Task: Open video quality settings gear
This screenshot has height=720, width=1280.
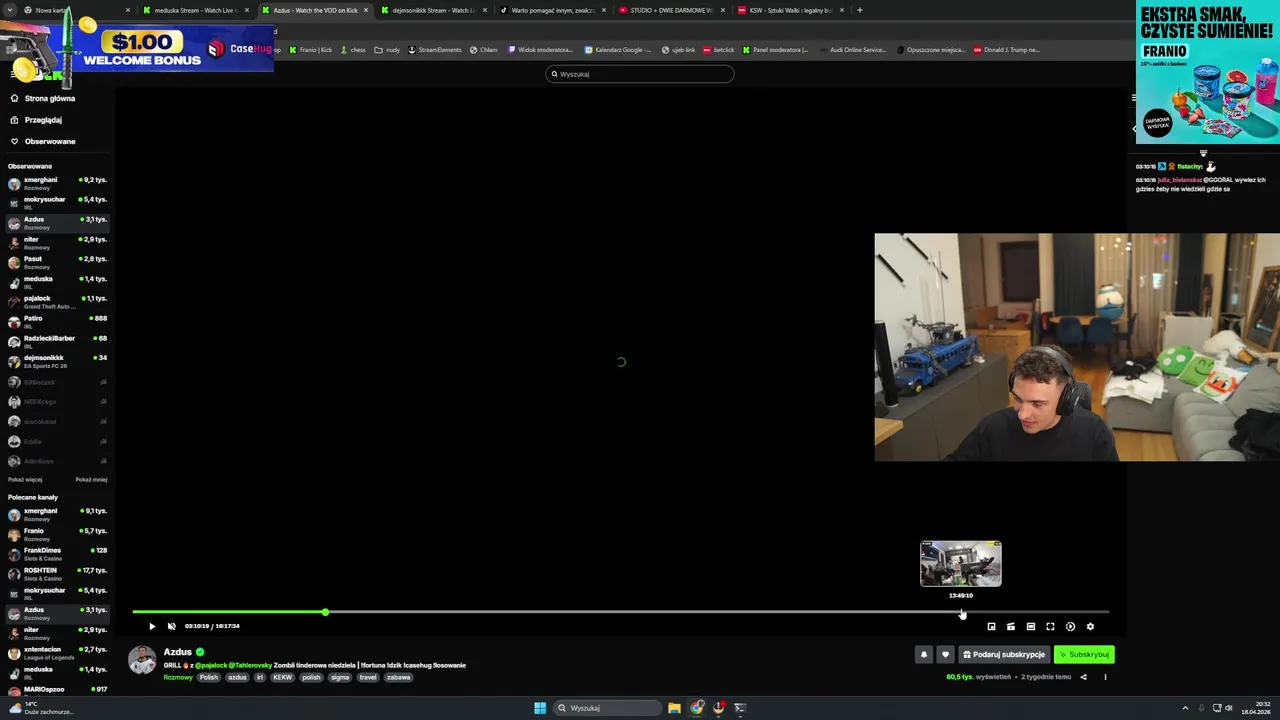Action: point(1090,627)
